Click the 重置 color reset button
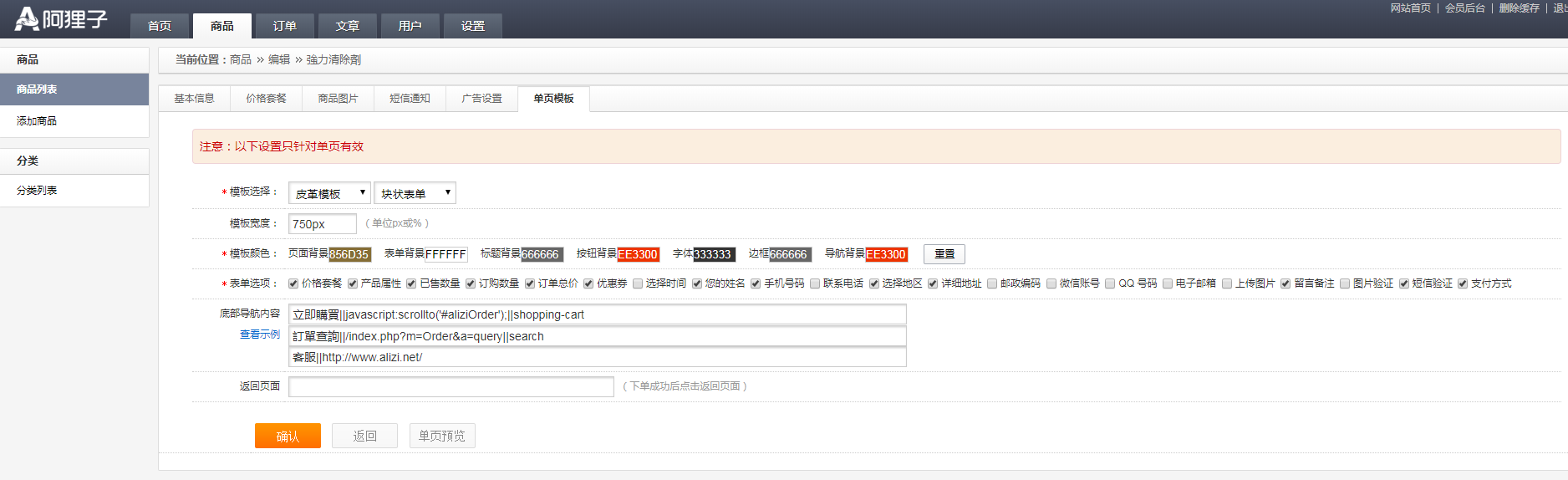The height and width of the screenshot is (480, 1568). 944,254
